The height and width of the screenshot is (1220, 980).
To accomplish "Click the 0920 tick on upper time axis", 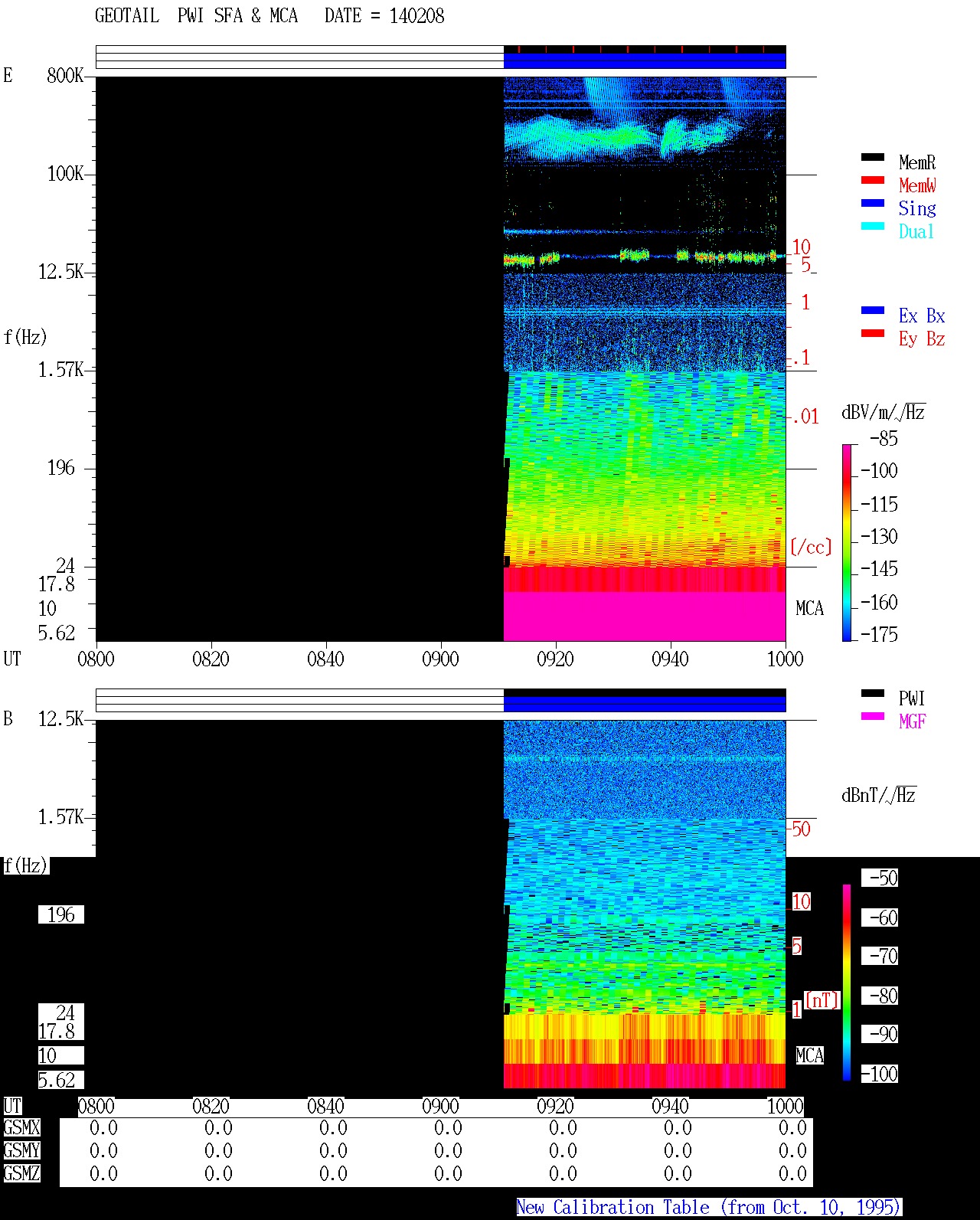I will 555,659.
